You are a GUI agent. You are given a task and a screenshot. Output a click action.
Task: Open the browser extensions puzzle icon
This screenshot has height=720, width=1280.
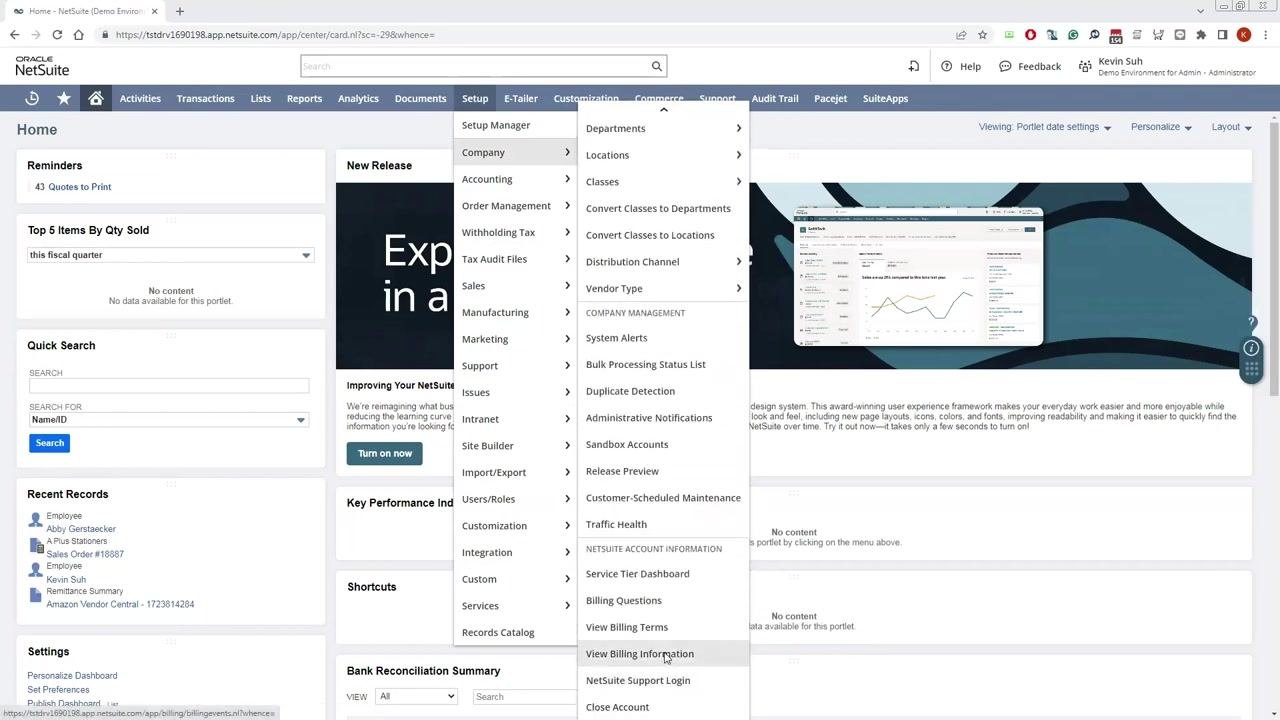point(1201,35)
